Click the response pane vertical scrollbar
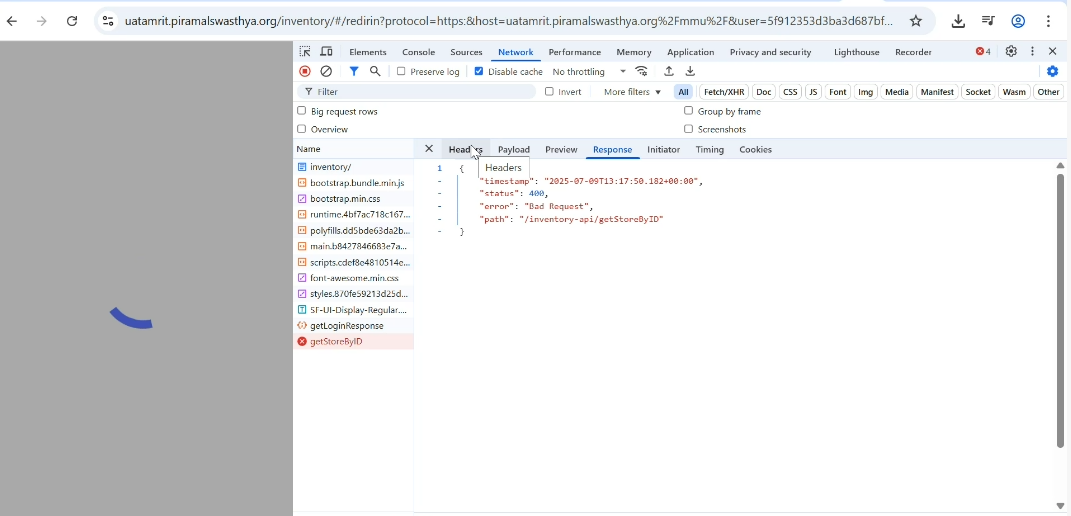 1060,311
